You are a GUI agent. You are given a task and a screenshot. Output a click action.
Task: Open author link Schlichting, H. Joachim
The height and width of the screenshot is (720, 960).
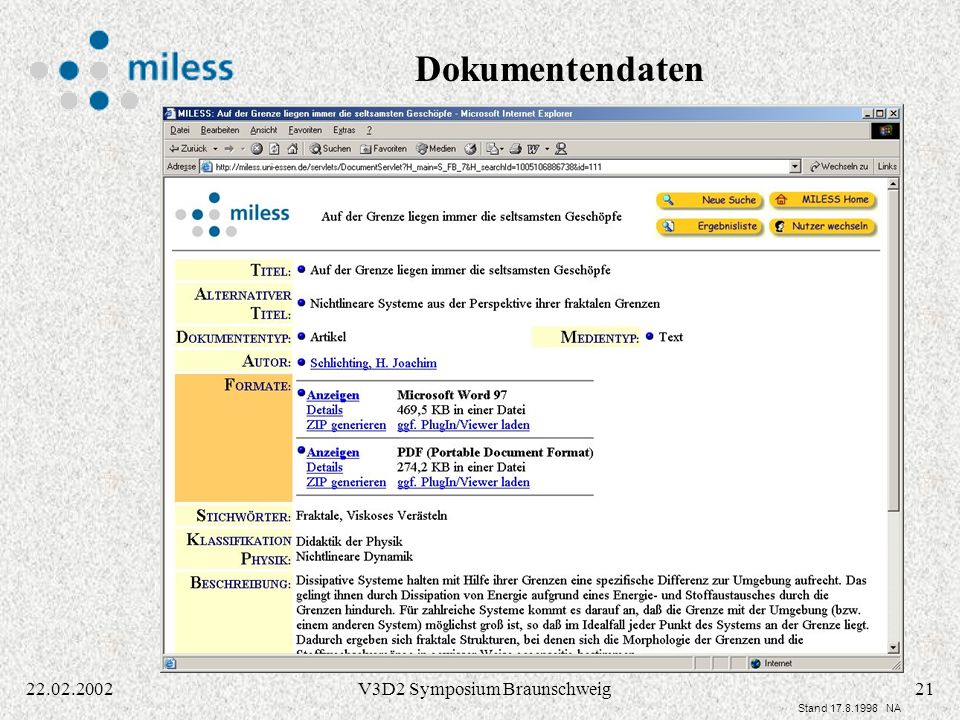coord(373,362)
